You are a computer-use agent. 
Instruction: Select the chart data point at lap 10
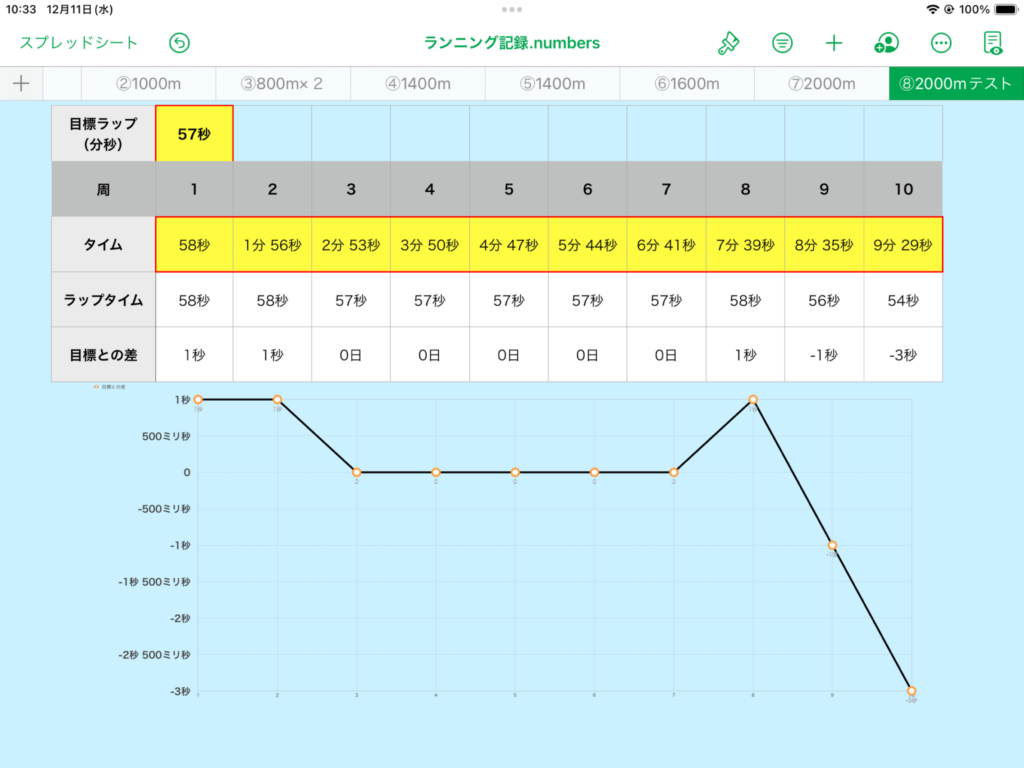pyautogui.click(x=912, y=691)
